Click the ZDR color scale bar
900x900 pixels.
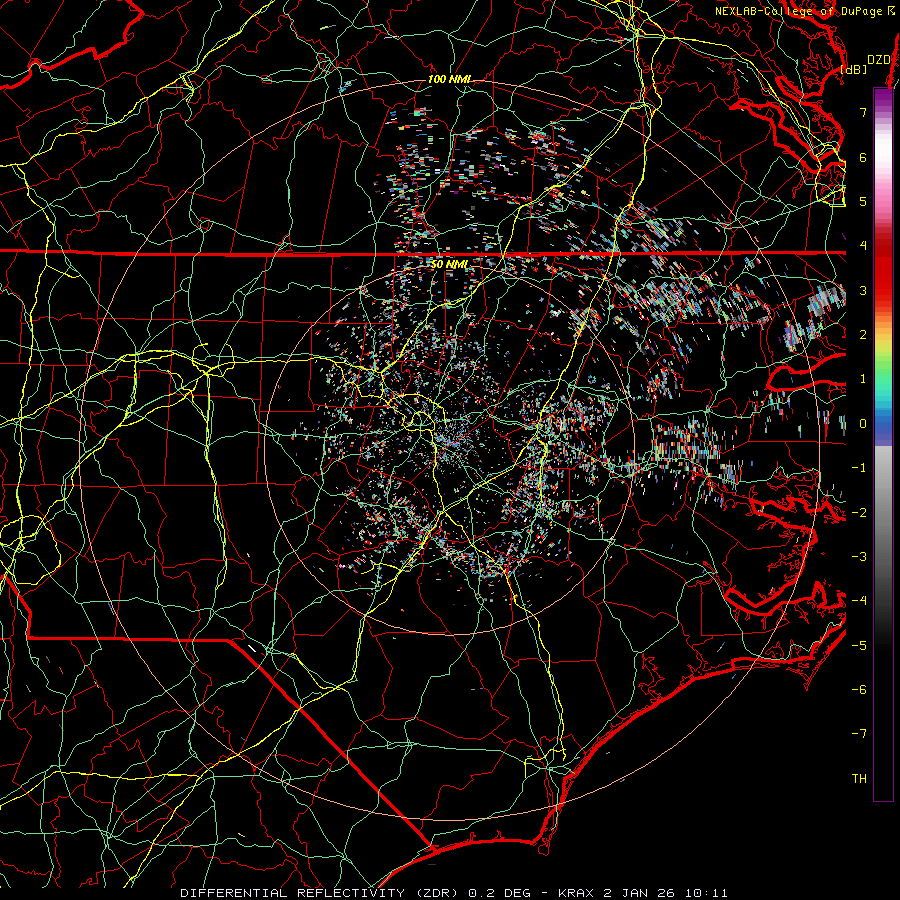(883, 444)
